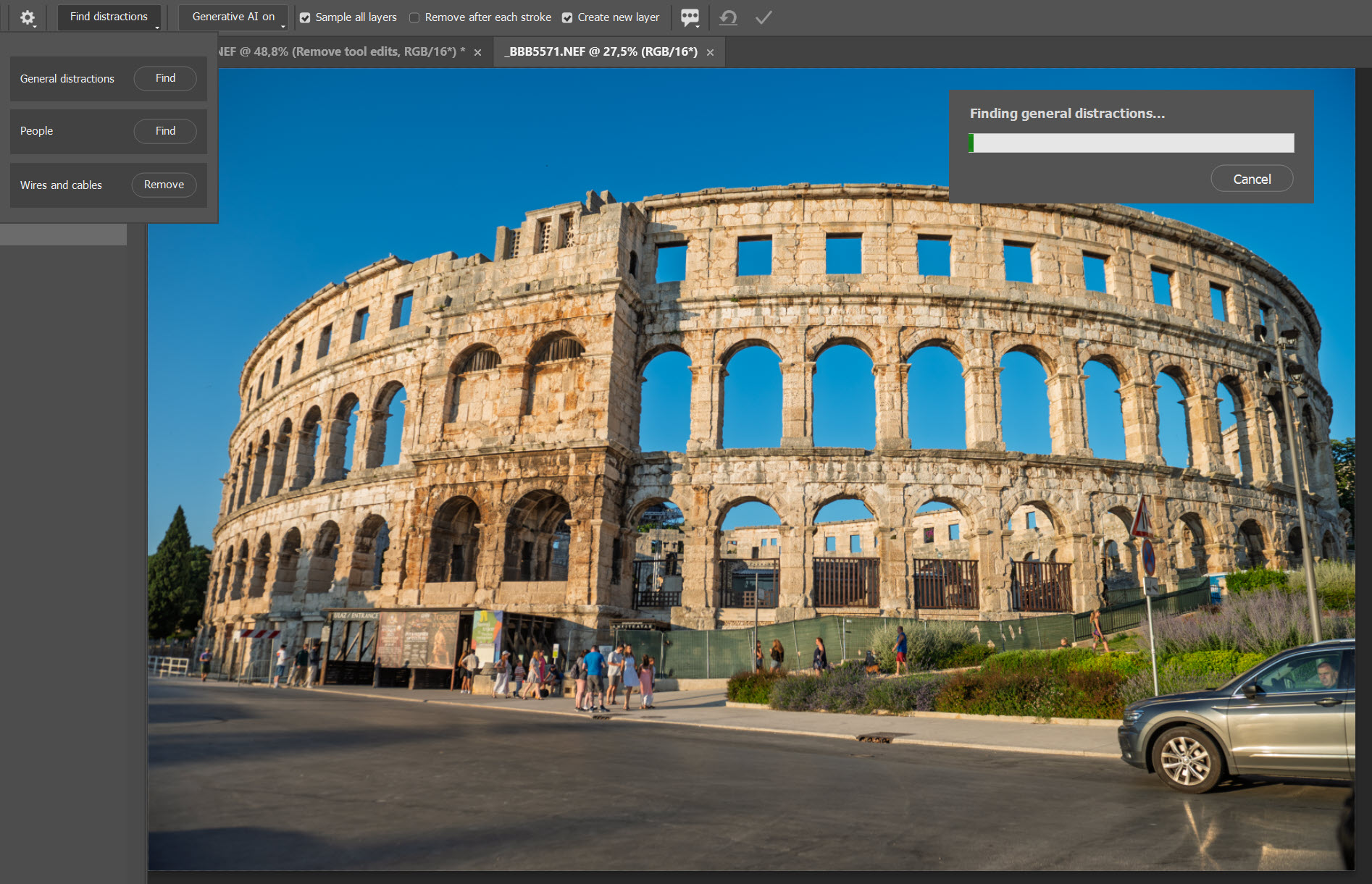Switch to the _BBB5571.NEF tab
Image resolution: width=1372 pixels, height=884 pixels.
(x=603, y=52)
